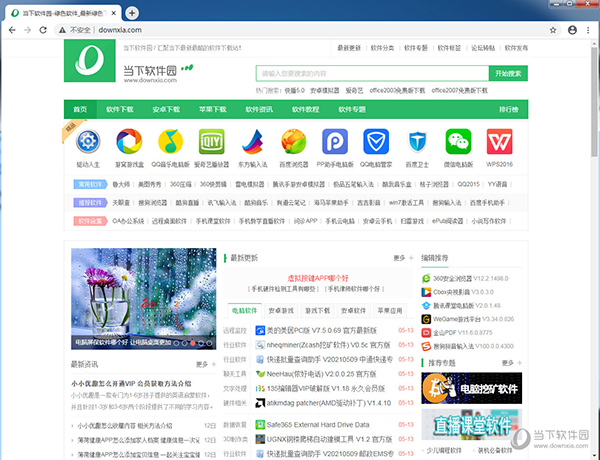600x460 pixels.
Task: Click the 金山PDF icon
Action: coord(426,333)
